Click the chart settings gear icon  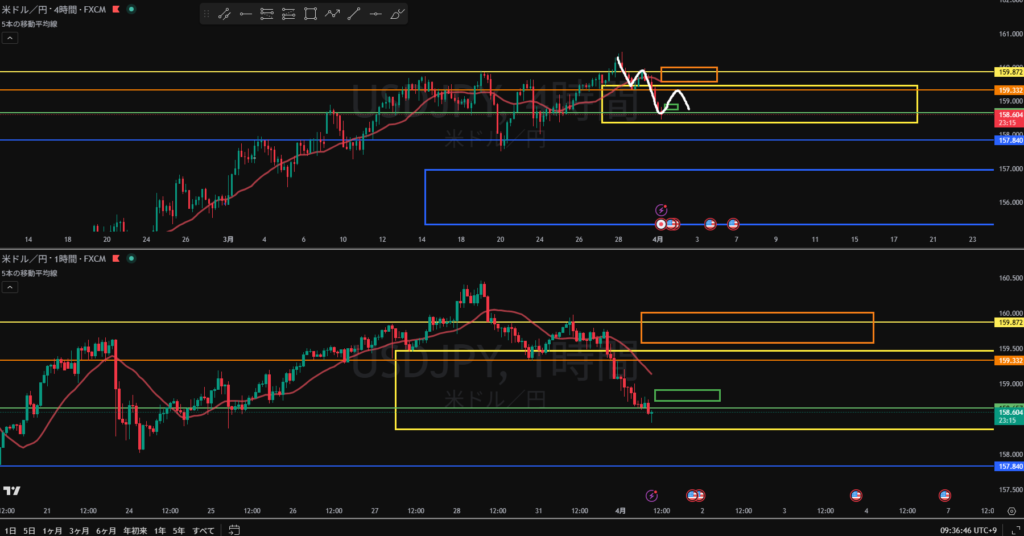pos(1009,510)
